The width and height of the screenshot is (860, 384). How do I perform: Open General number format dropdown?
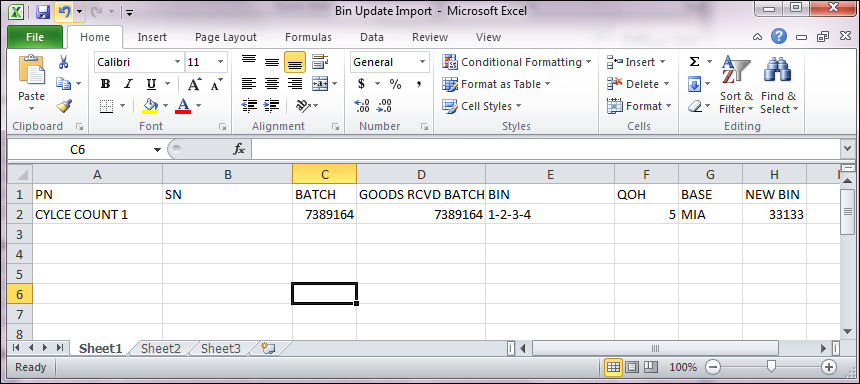[x=423, y=62]
